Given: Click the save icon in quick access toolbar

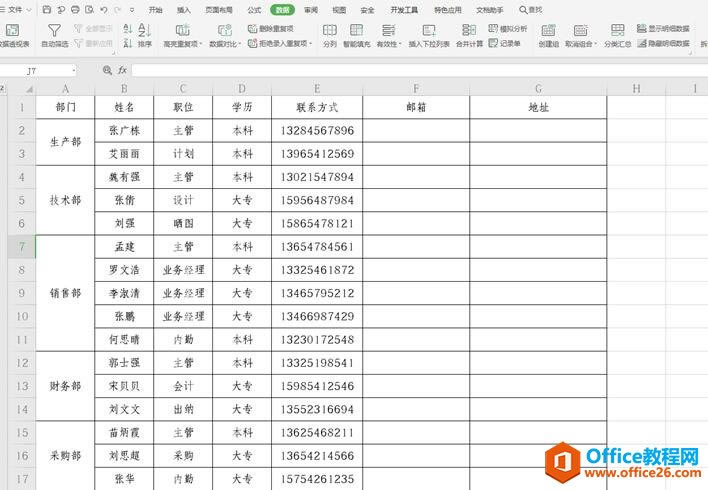Looking at the screenshot, I should (47, 9).
